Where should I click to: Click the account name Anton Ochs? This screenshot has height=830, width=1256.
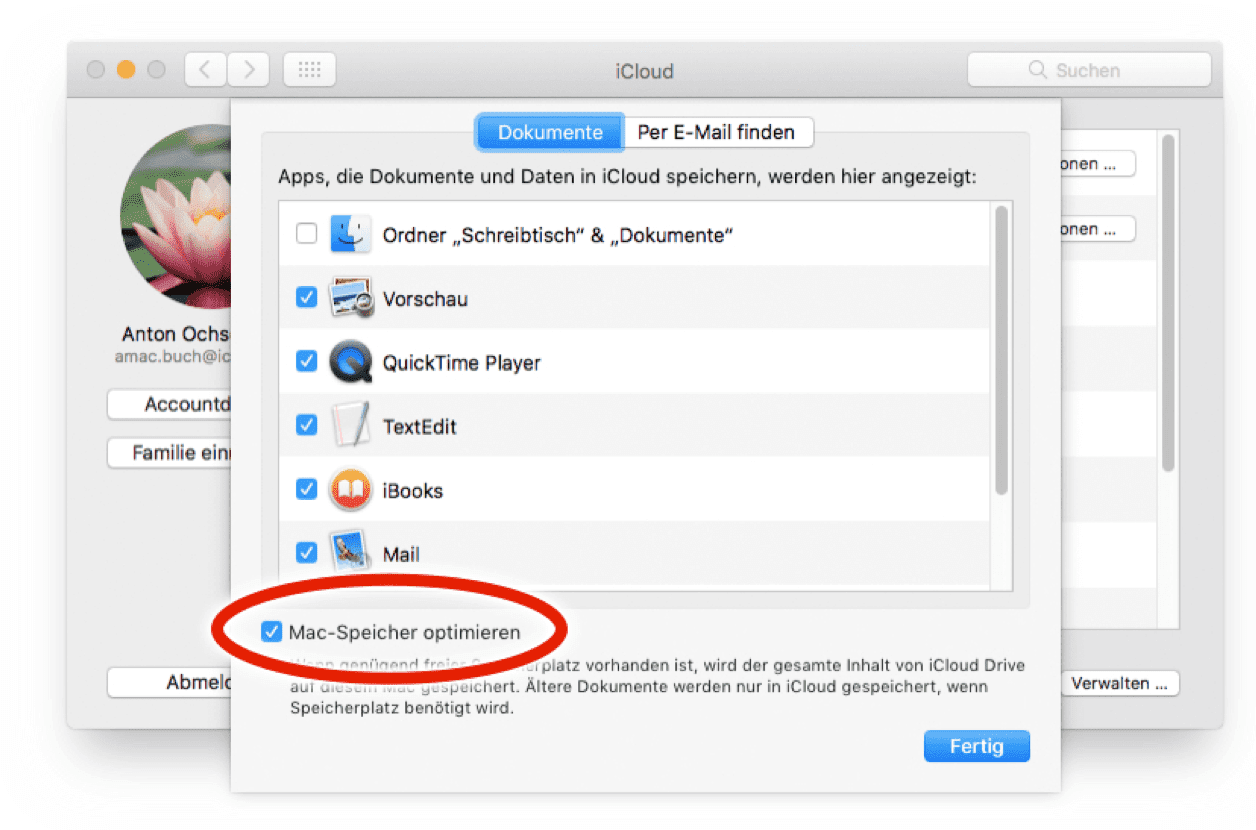coord(176,334)
